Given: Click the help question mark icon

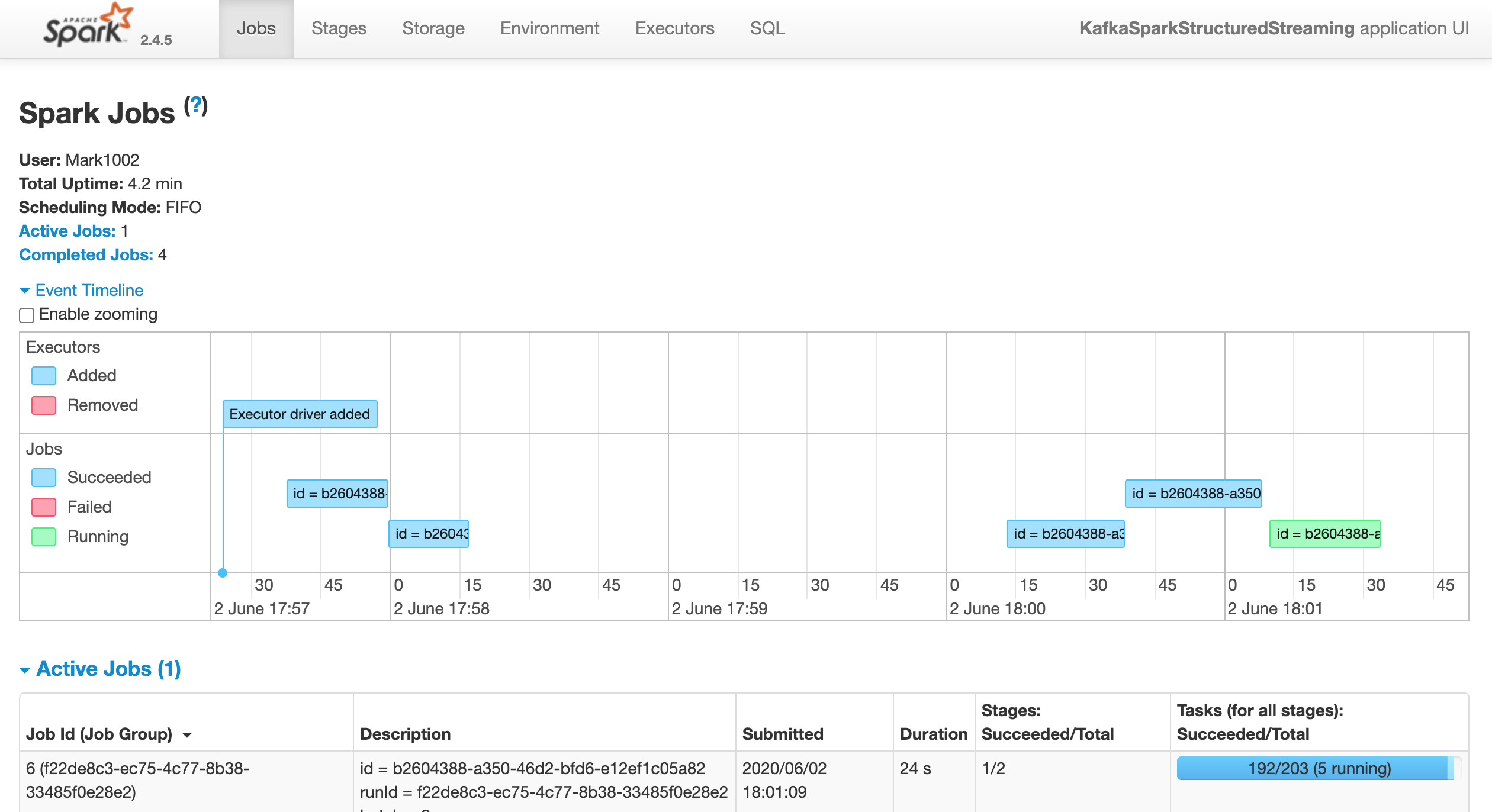Looking at the screenshot, I should [x=196, y=106].
